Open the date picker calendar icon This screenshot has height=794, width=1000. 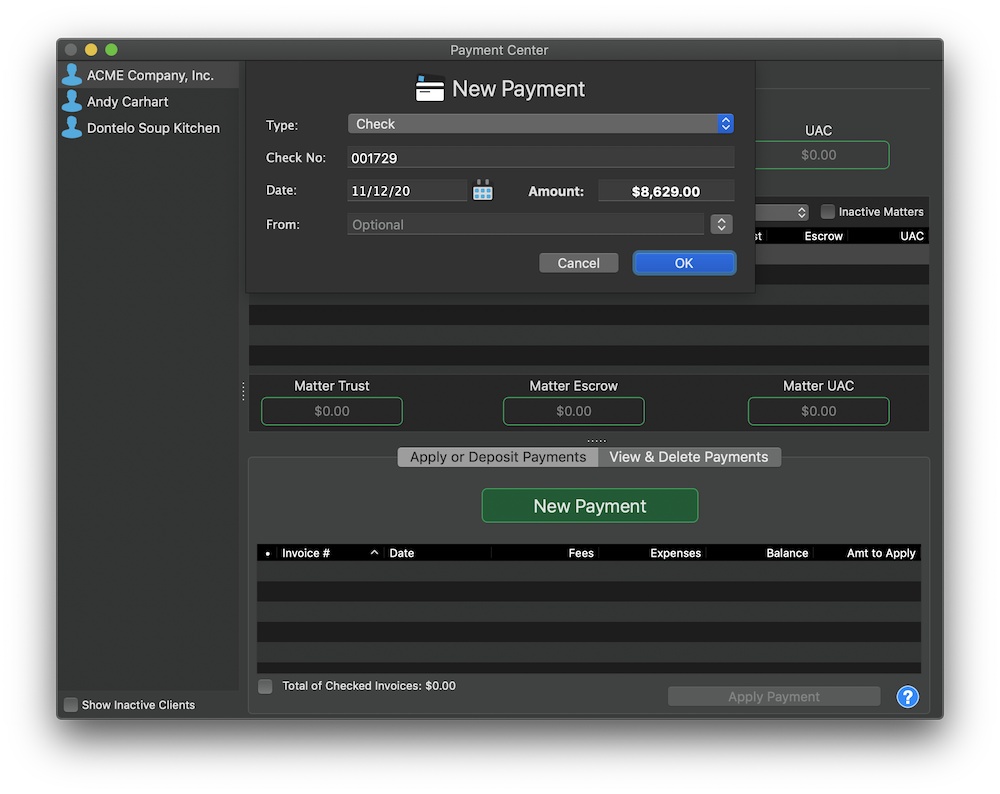click(x=483, y=190)
